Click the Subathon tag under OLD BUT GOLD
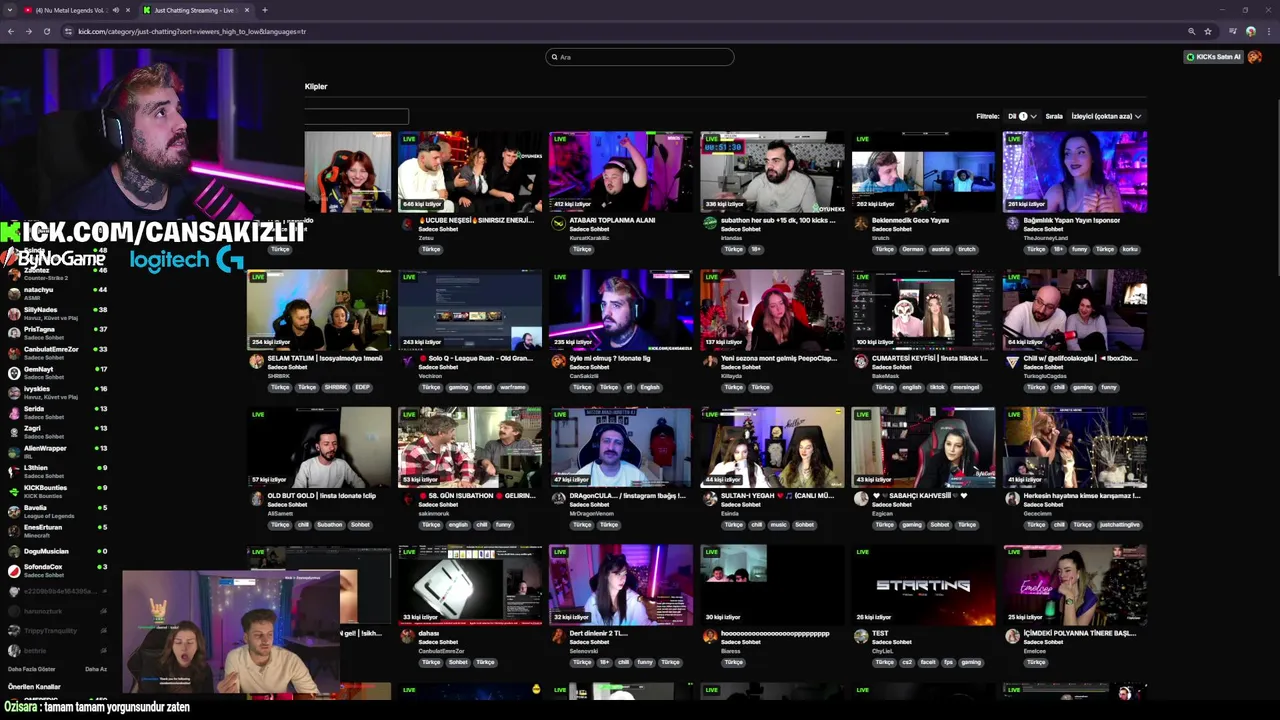The image size is (1280, 720). pos(329,525)
